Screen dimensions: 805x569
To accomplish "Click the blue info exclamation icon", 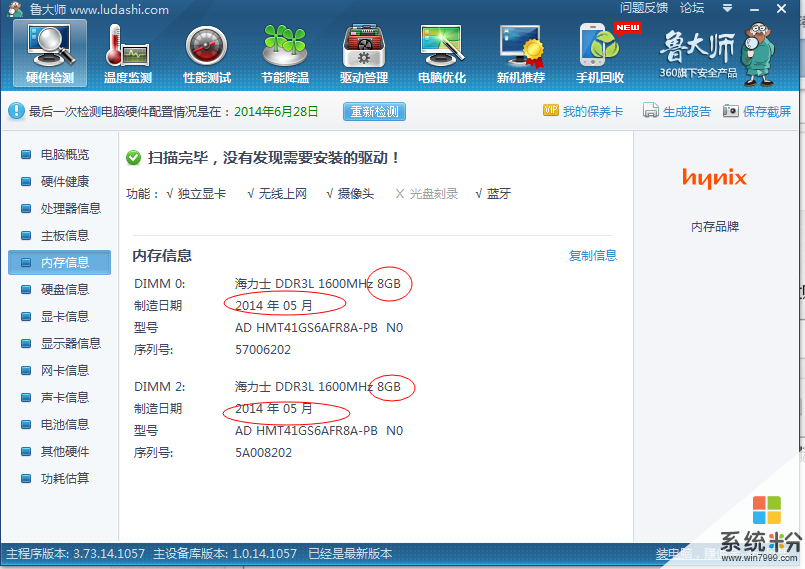I will (16, 111).
